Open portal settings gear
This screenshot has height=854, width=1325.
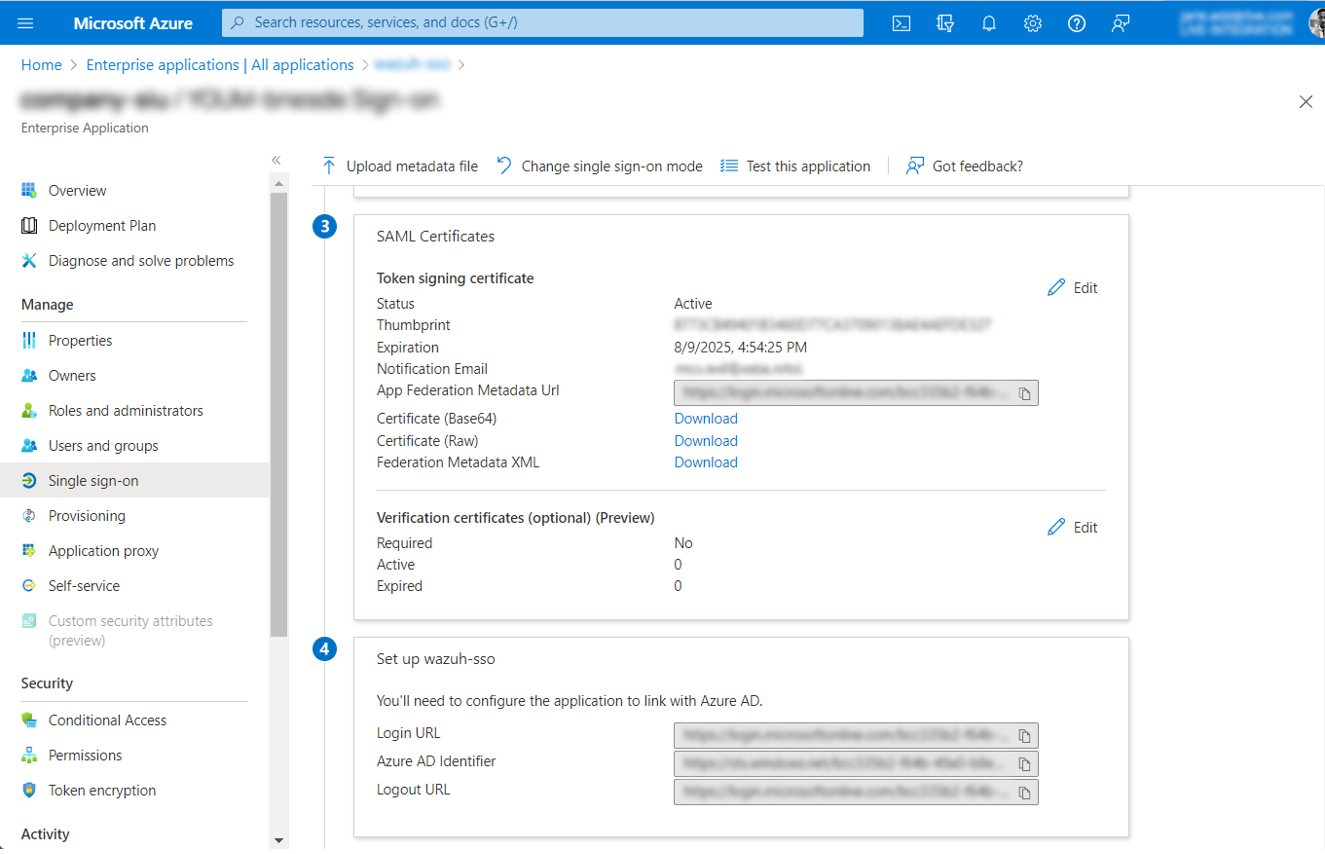(1033, 23)
